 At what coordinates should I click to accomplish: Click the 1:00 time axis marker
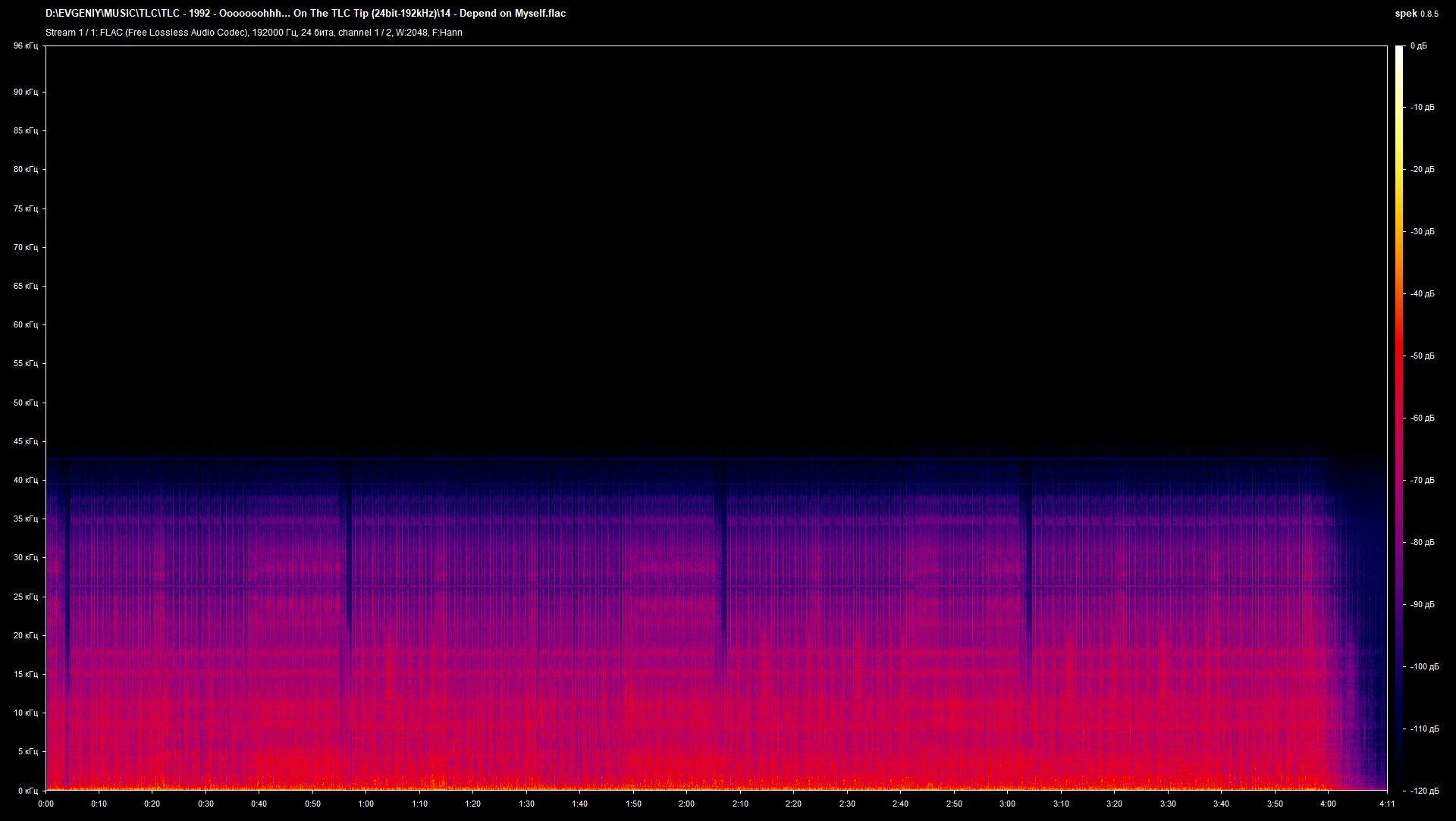tap(366, 804)
